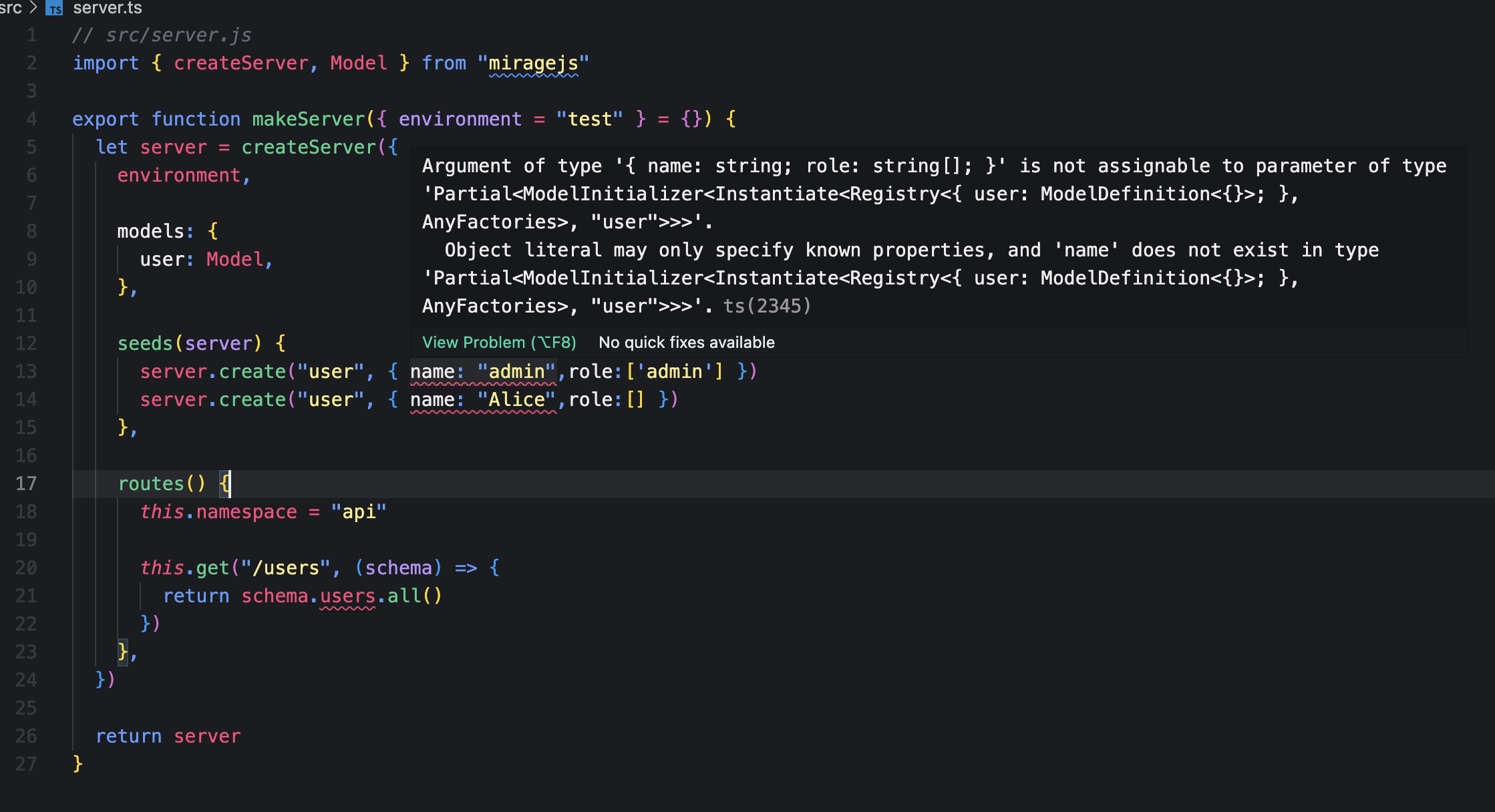Click the environment parameter on line 4
Screen dimensions: 1495x812
(460, 118)
